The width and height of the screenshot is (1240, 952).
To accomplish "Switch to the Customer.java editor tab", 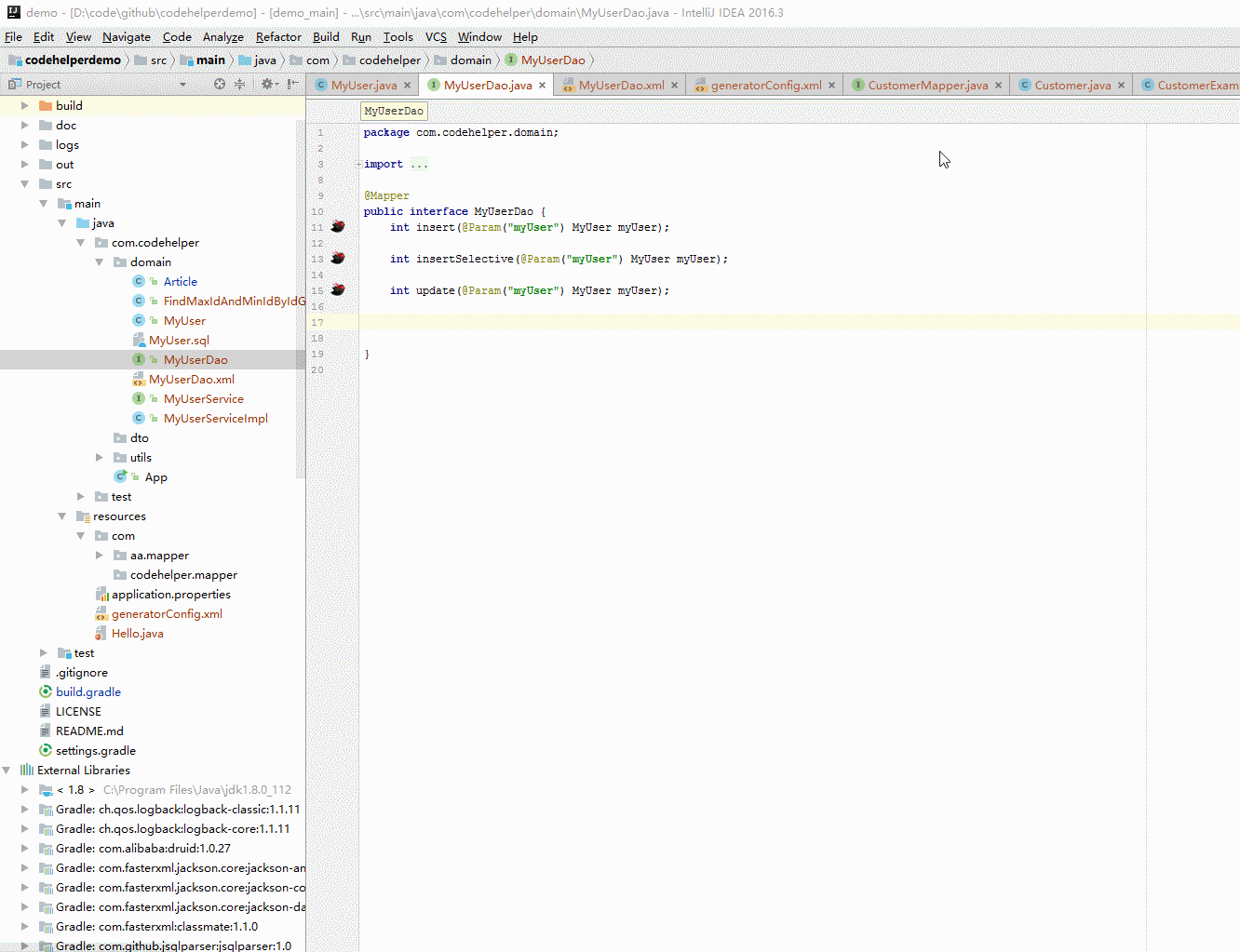I will (1072, 85).
